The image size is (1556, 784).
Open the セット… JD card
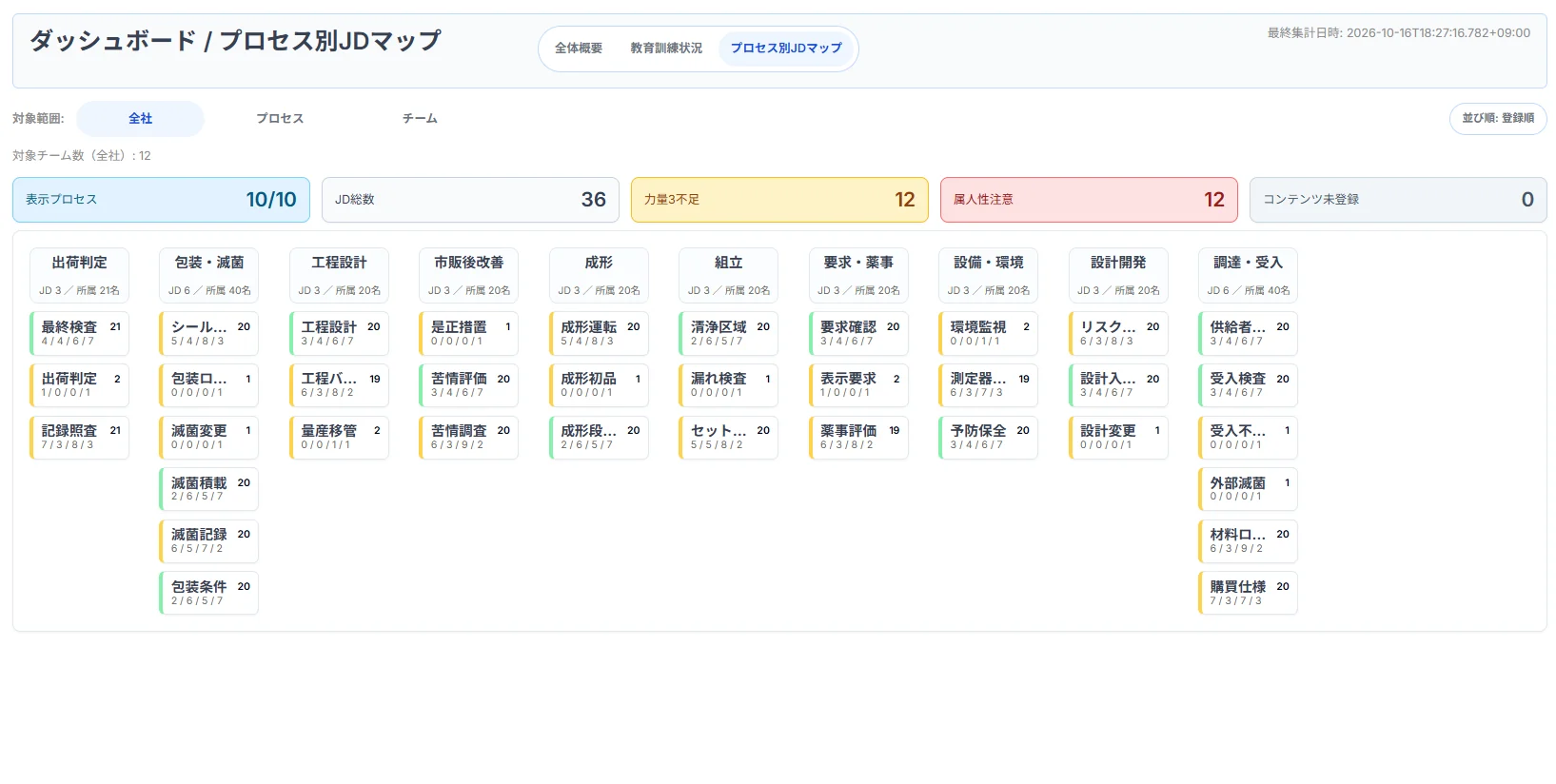pos(728,438)
